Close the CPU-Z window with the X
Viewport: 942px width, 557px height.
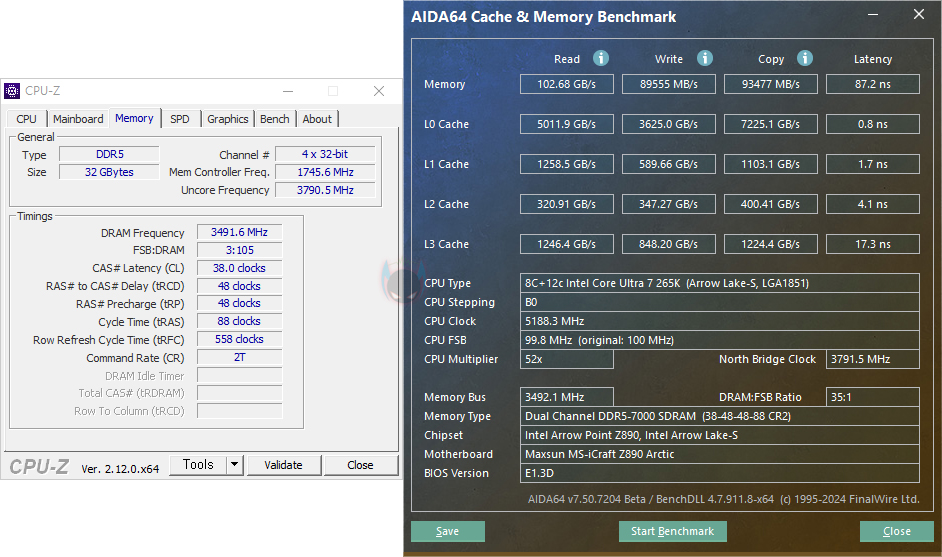[378, 91]
